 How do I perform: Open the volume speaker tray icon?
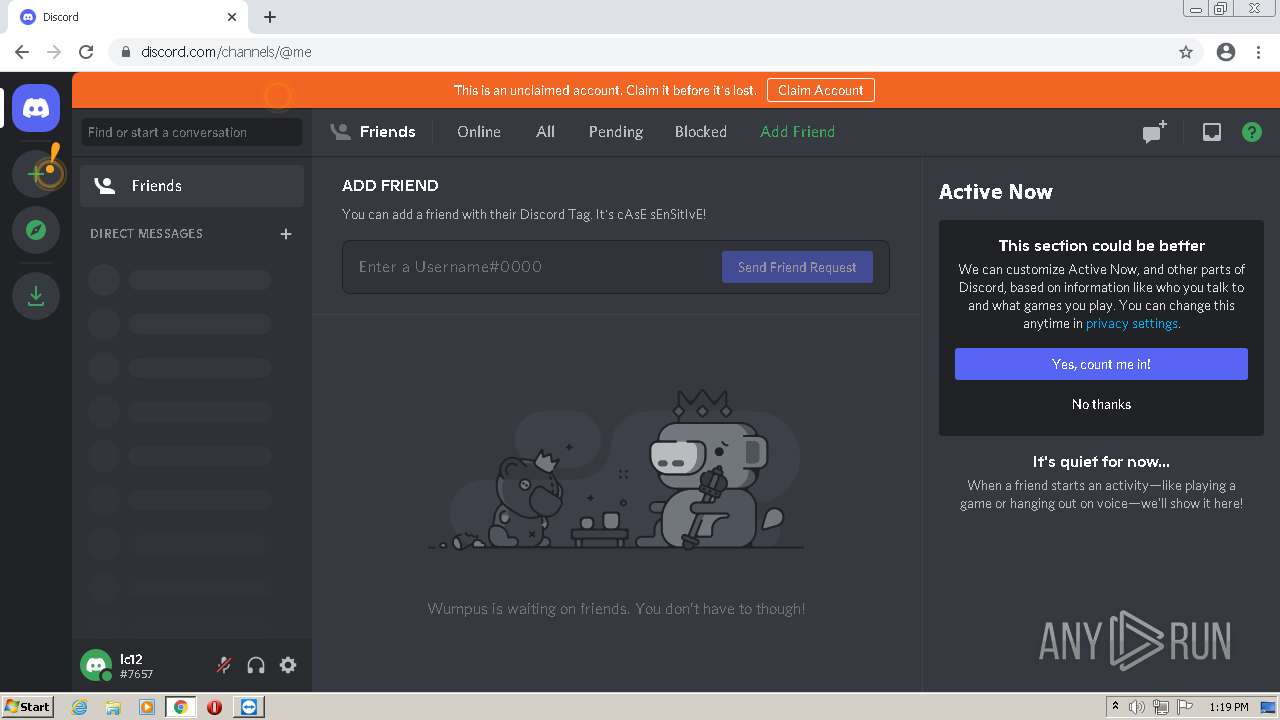click(1137, 707)
